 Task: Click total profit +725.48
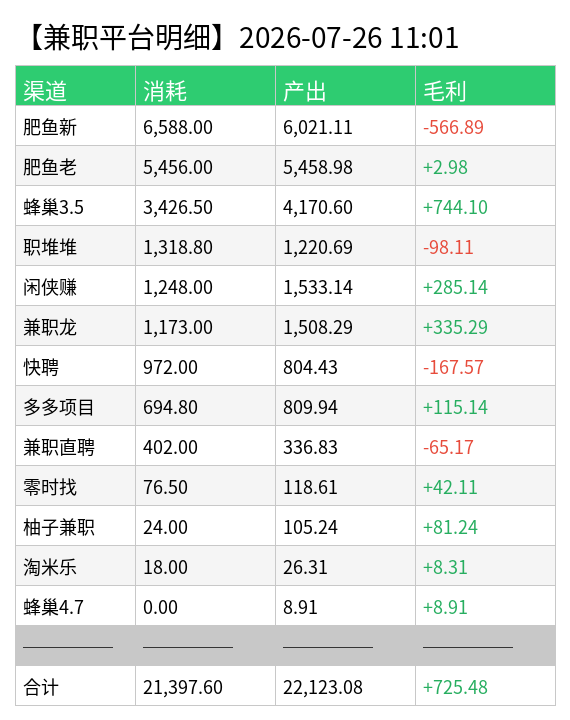click(455, 687)
